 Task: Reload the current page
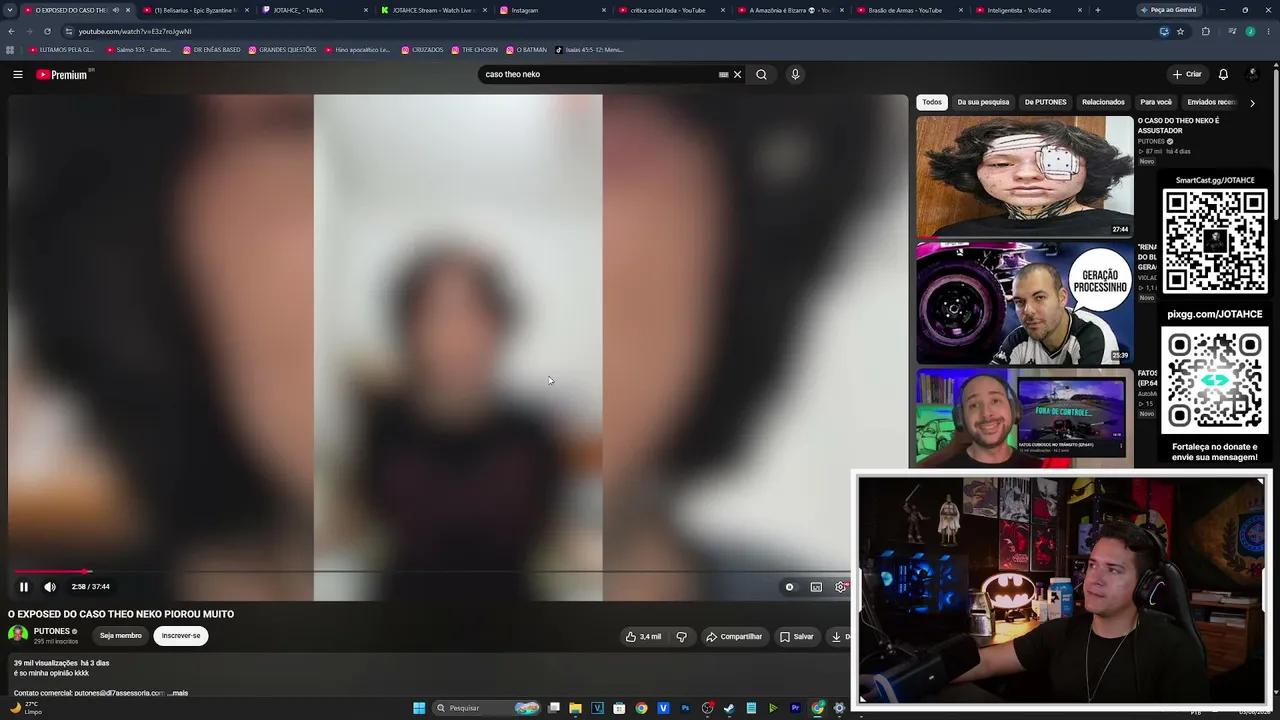47,31
